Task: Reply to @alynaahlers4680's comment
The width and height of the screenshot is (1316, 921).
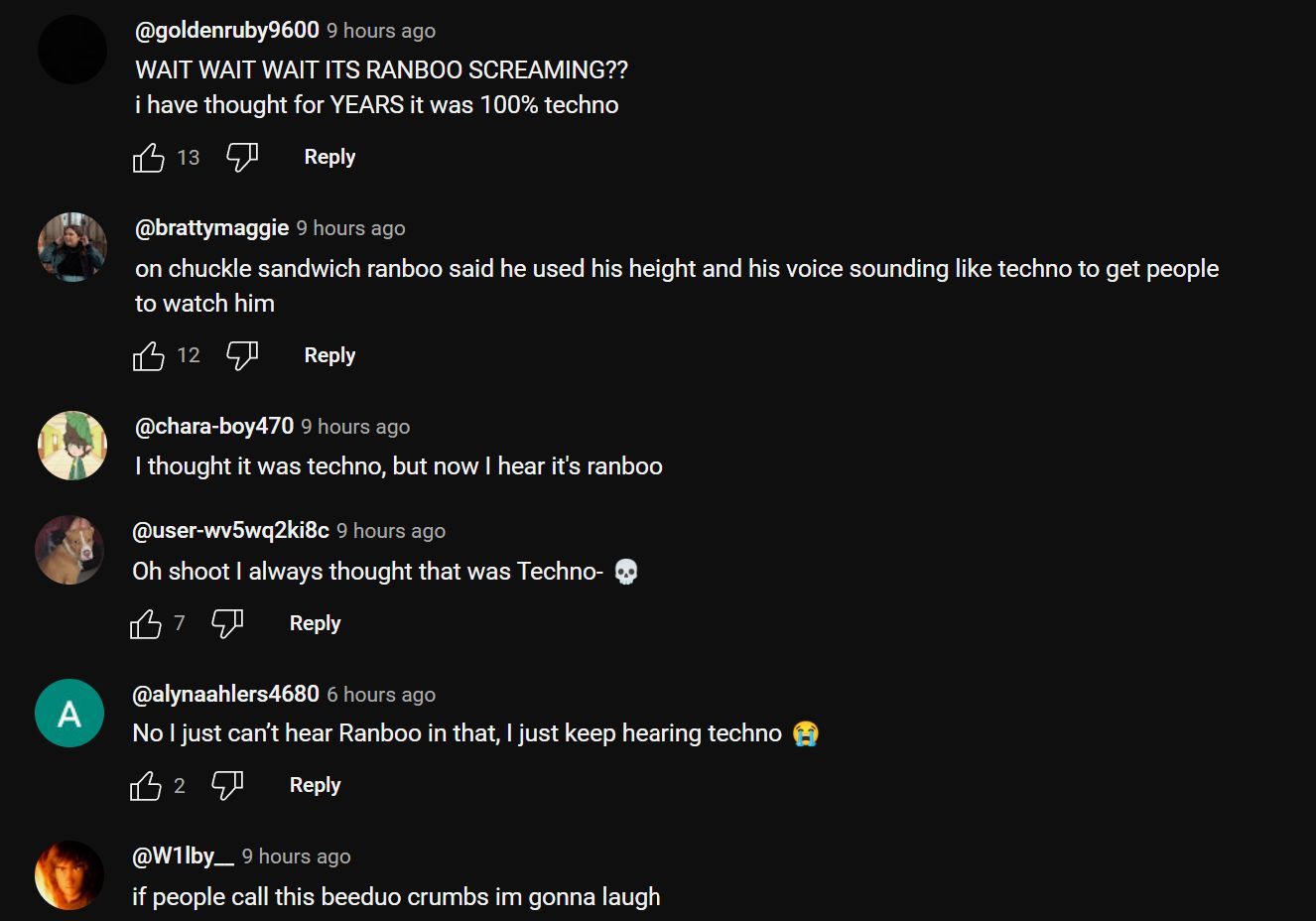Action: click(315, 785)
